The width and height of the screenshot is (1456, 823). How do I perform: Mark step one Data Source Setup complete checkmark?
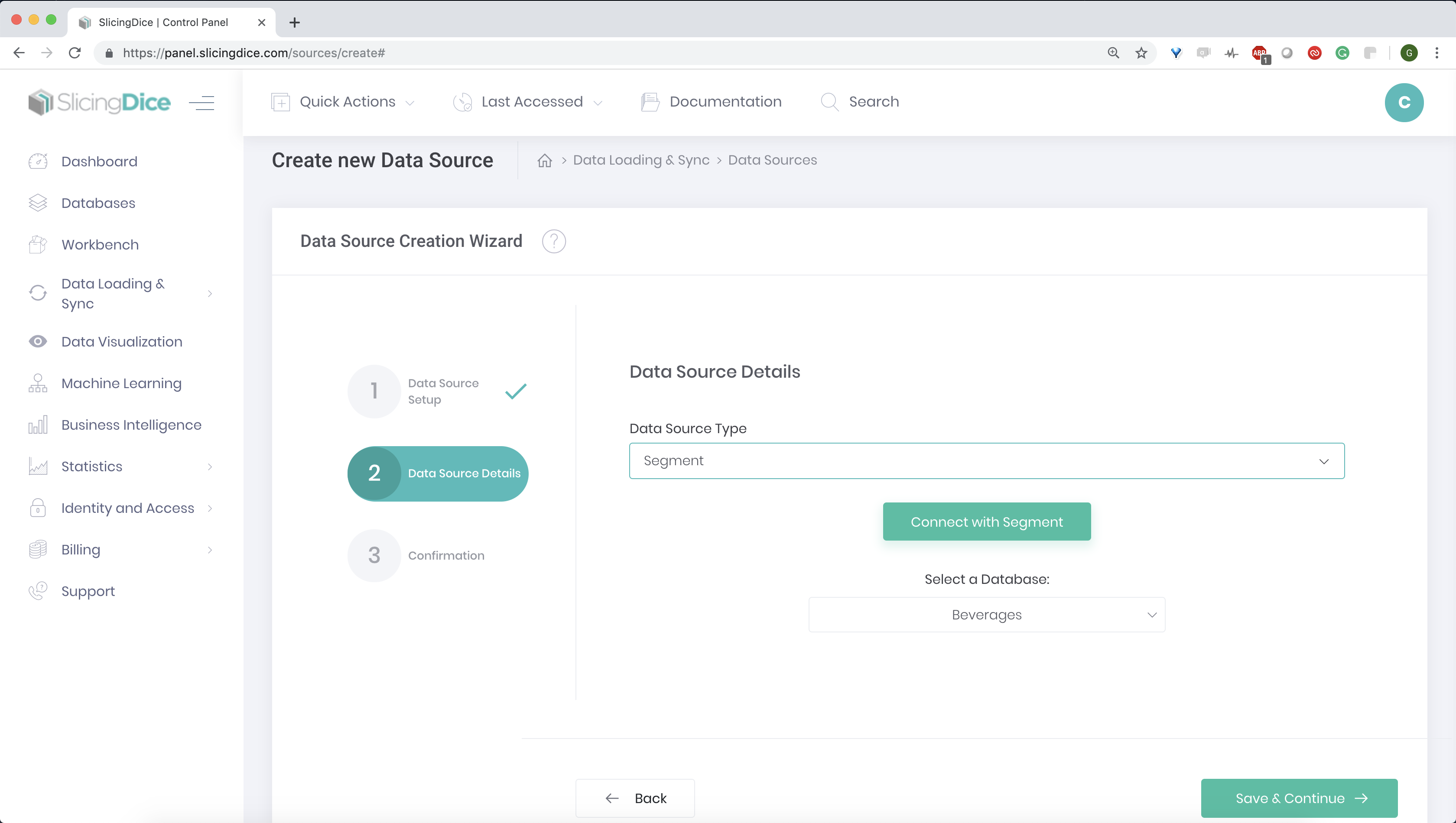pos(515,391)
